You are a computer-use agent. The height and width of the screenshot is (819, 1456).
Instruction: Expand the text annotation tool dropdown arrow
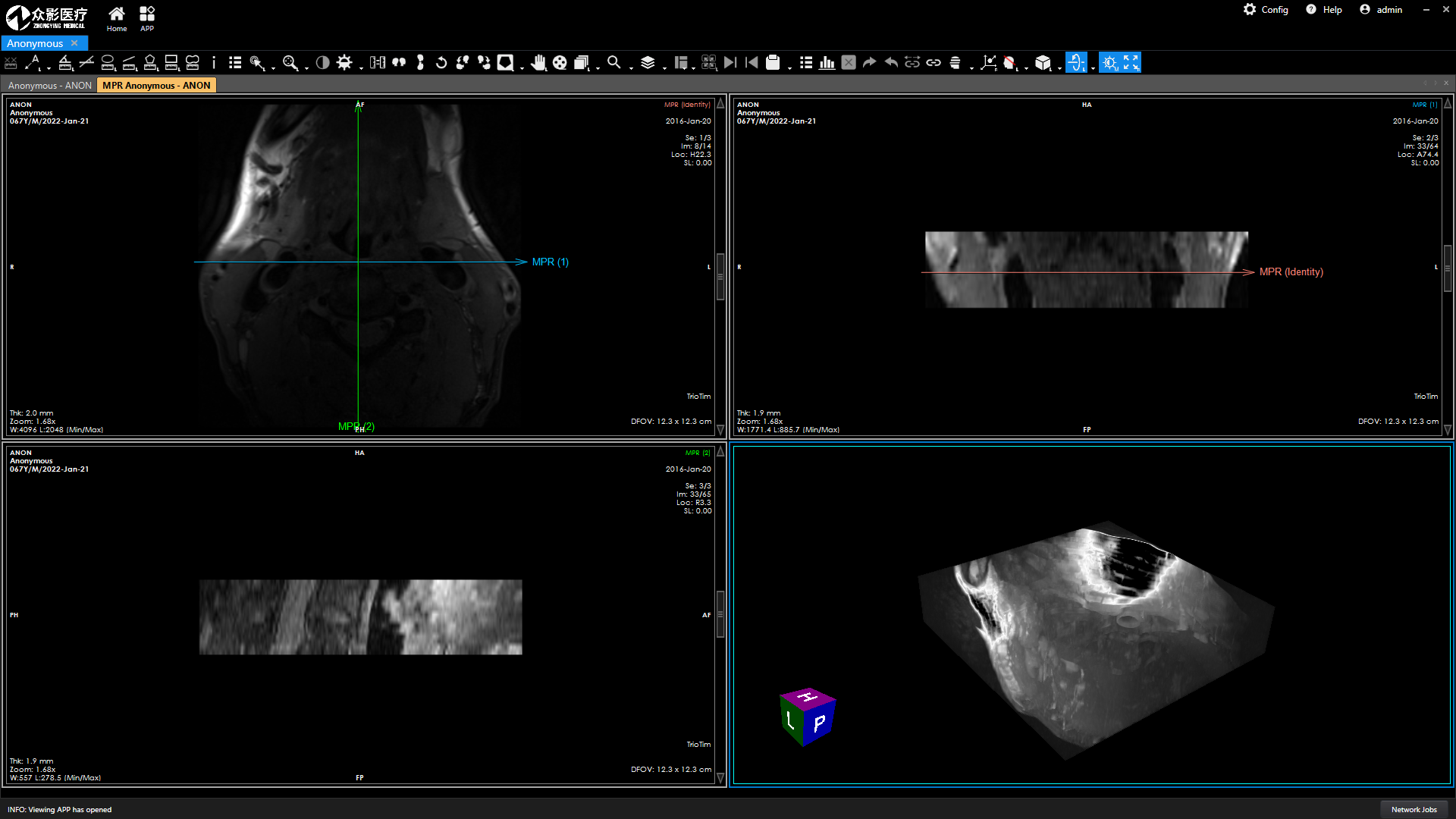tap(48, 67)
